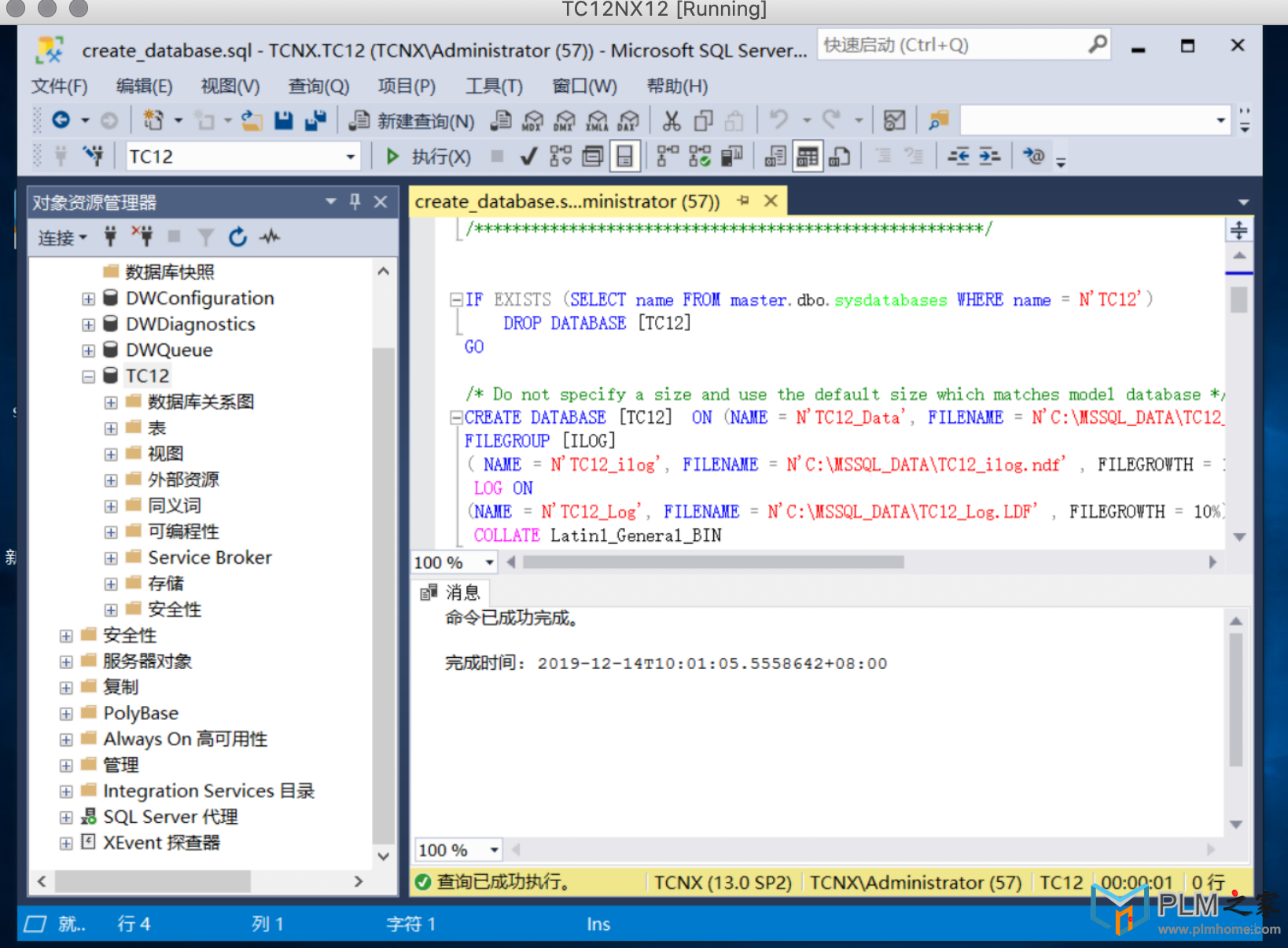Click the editor split-window handle icon
Viewport: 1288px width, 948px height.
click(x=1238, y=230)
